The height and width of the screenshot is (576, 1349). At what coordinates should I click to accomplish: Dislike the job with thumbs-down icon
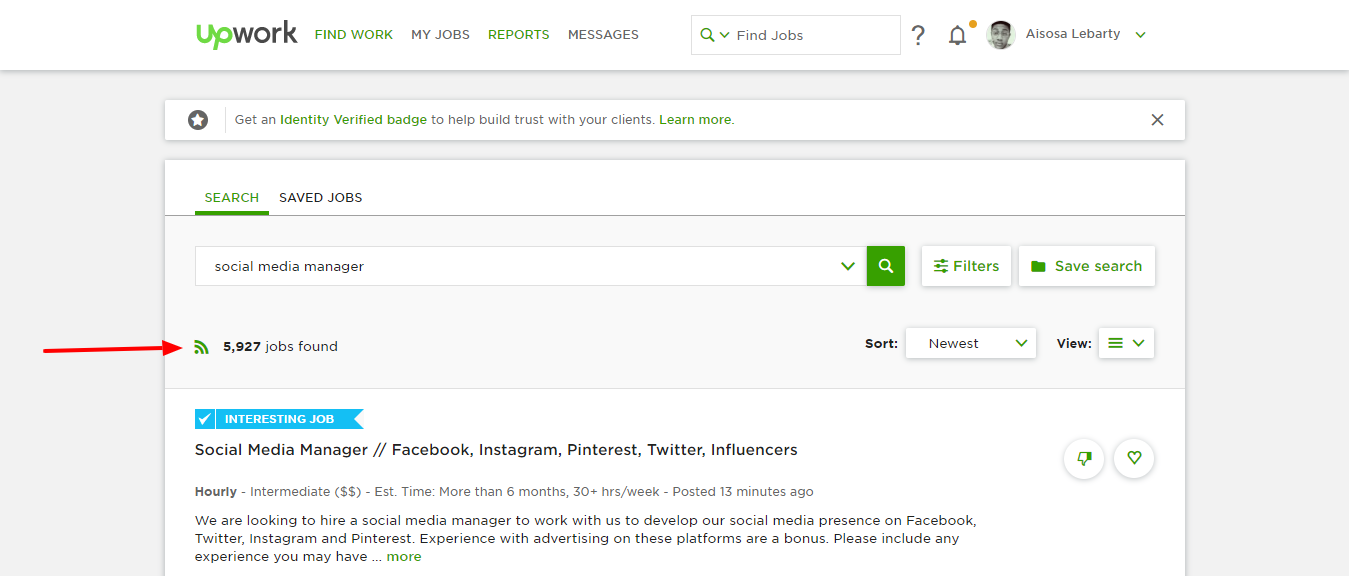click(x=1083, y=458)
